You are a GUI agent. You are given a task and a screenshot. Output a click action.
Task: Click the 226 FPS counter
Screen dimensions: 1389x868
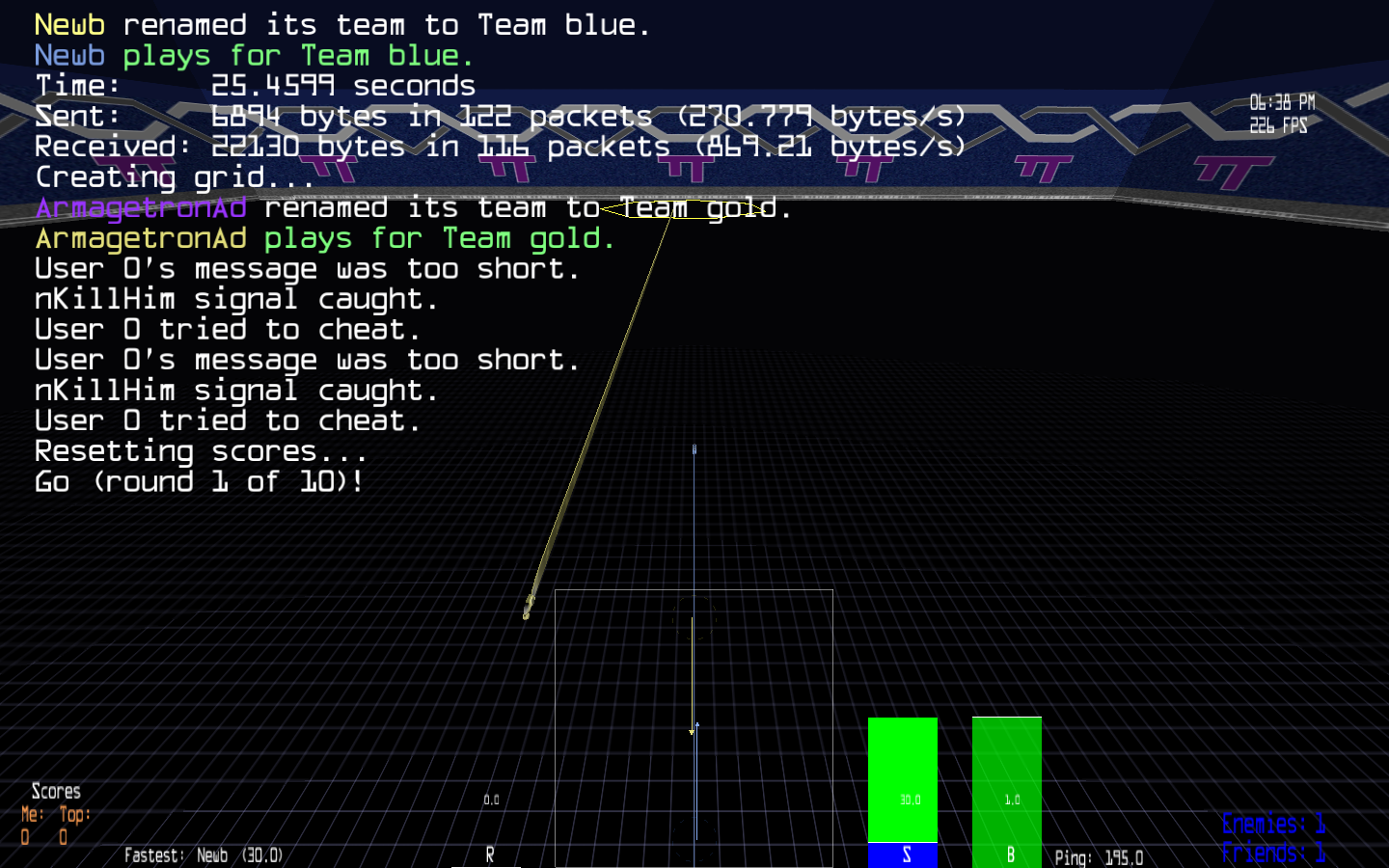1278,125
